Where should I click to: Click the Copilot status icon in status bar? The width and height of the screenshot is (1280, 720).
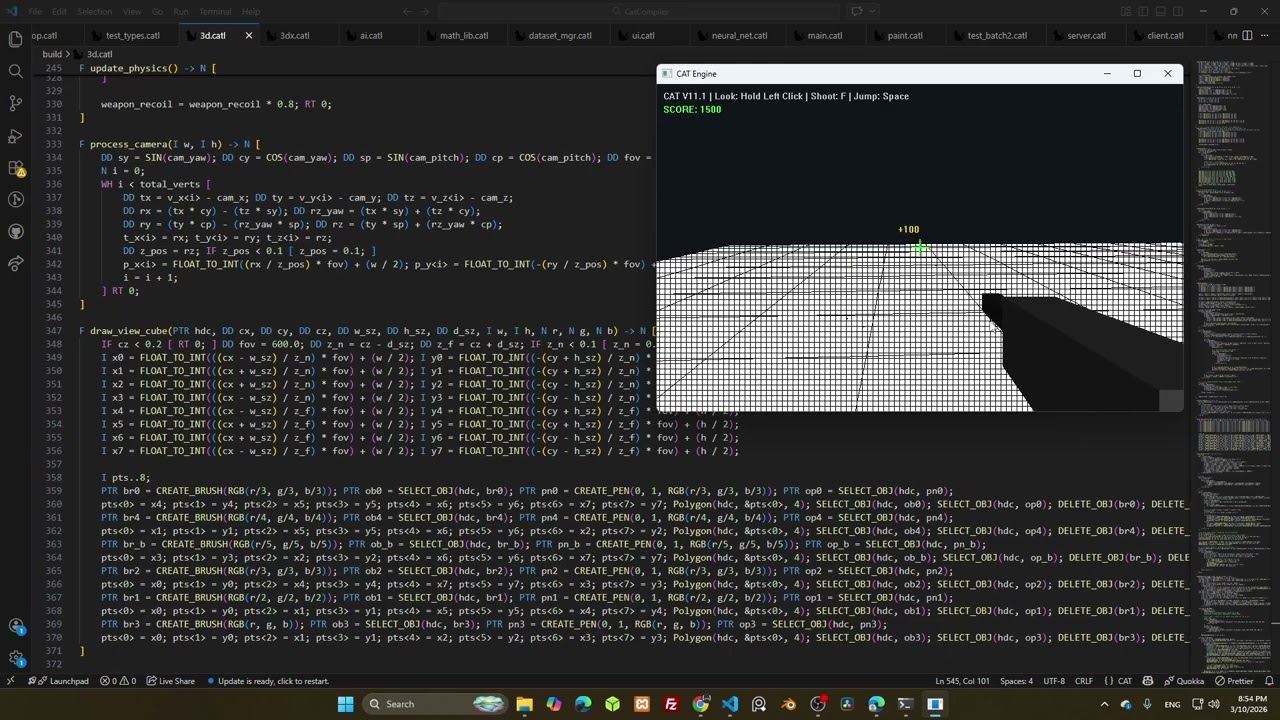point(1147,681)
